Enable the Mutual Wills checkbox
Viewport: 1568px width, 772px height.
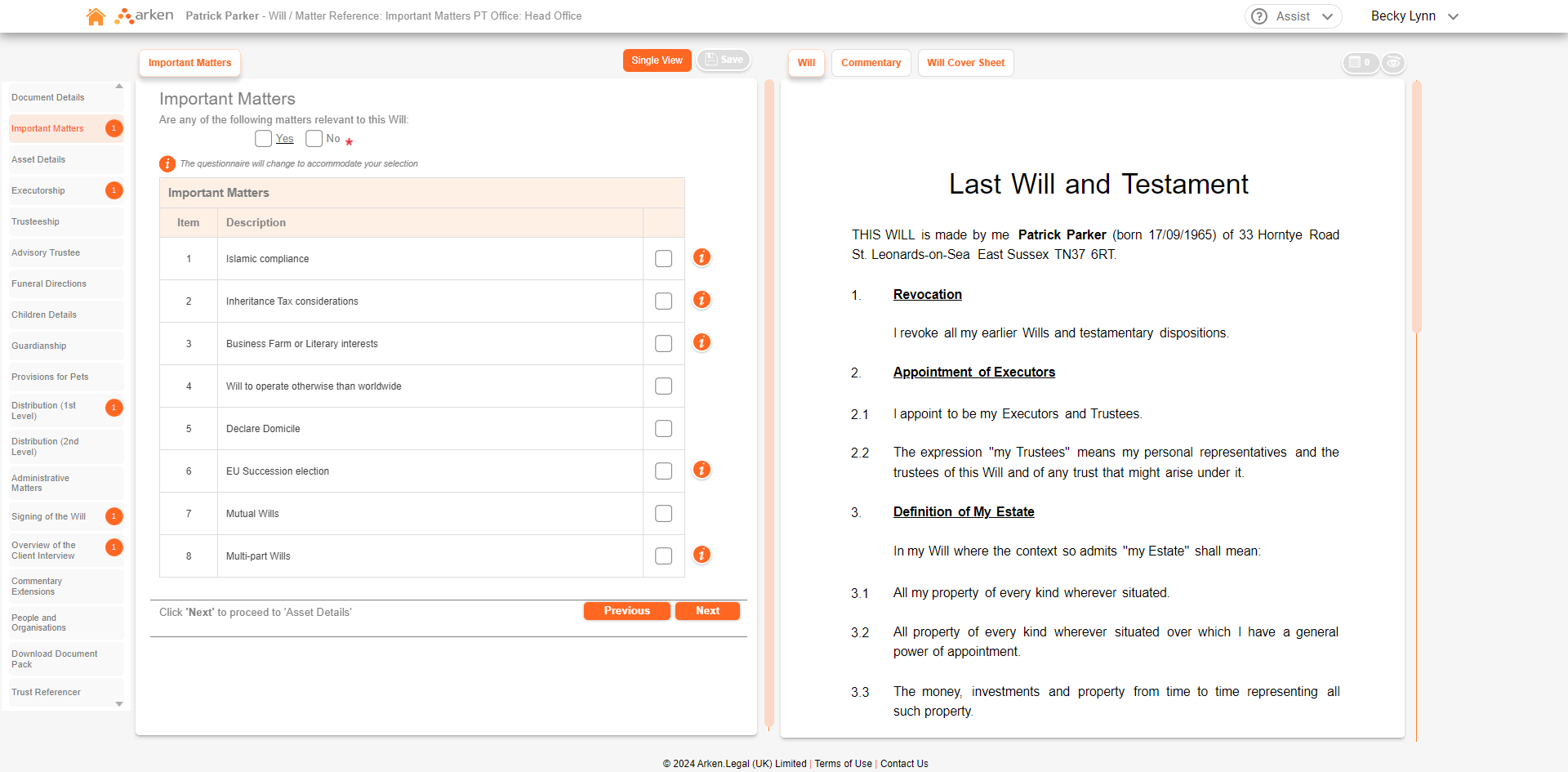[664, 514]
